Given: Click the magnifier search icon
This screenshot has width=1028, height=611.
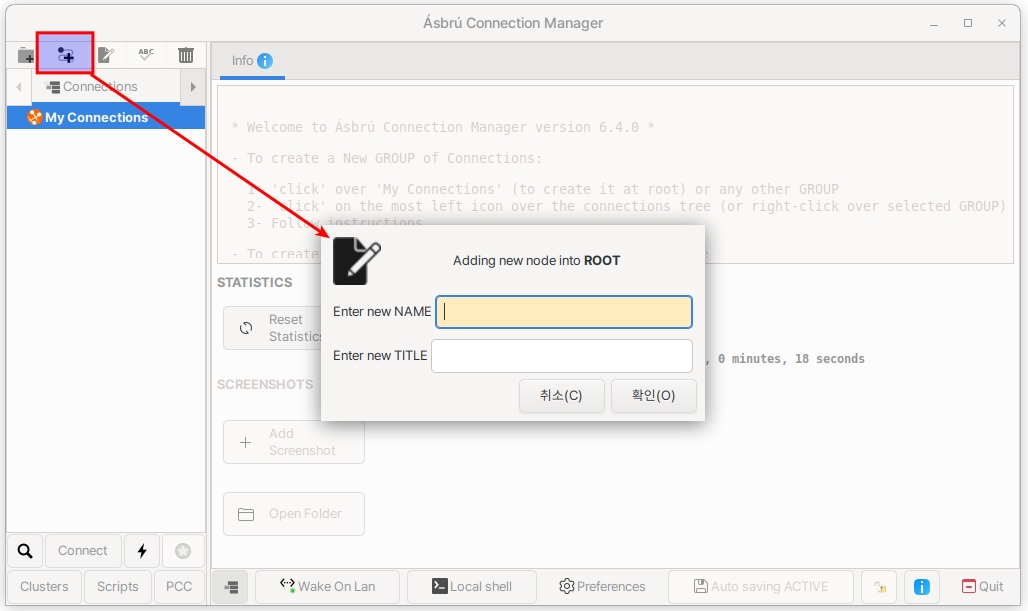Looking at the screenshot, I should click(25, 551).
